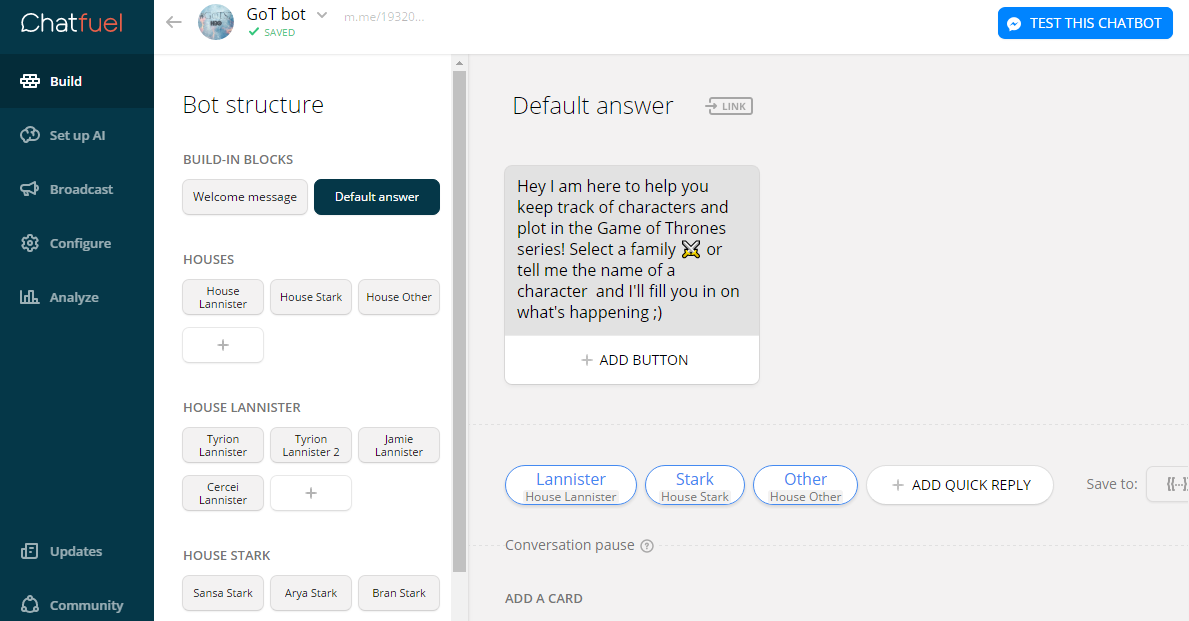Viewport: 1189px width, 621px height.
Task: Click the Broadcast megaphone icon
Action: [x=30, y=189]
